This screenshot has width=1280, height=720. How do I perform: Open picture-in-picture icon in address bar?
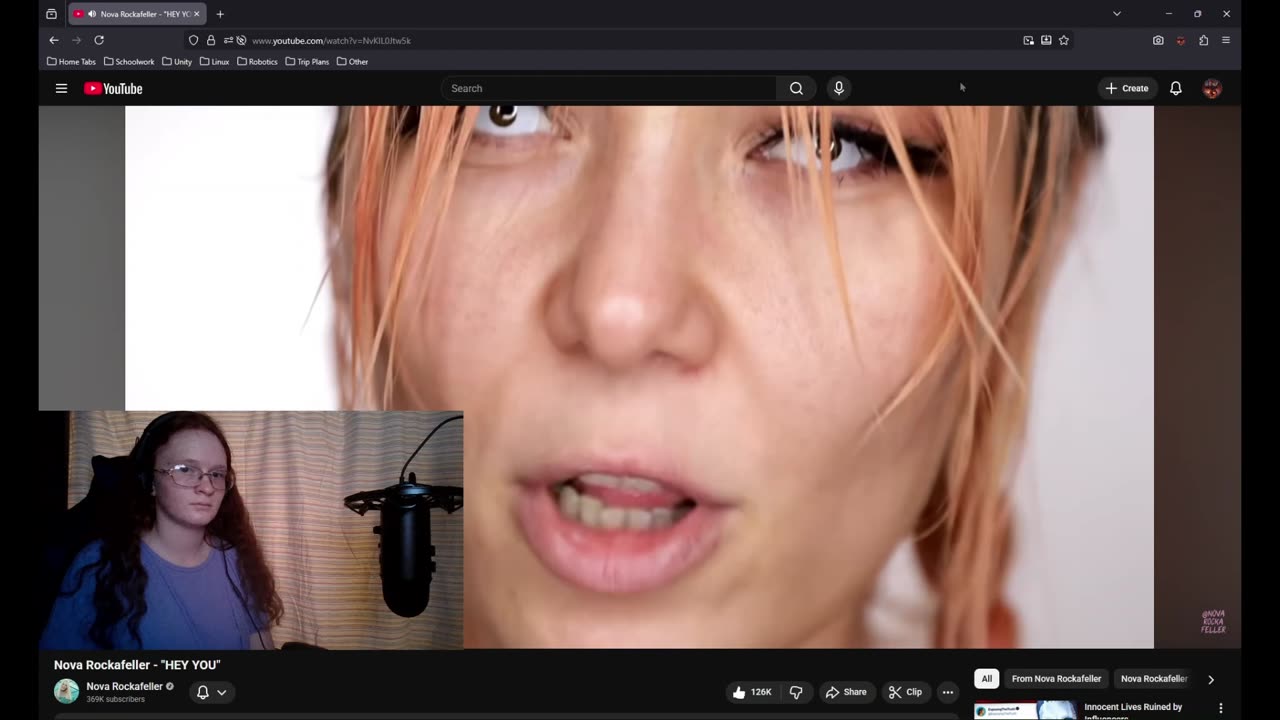[1028, 40]
